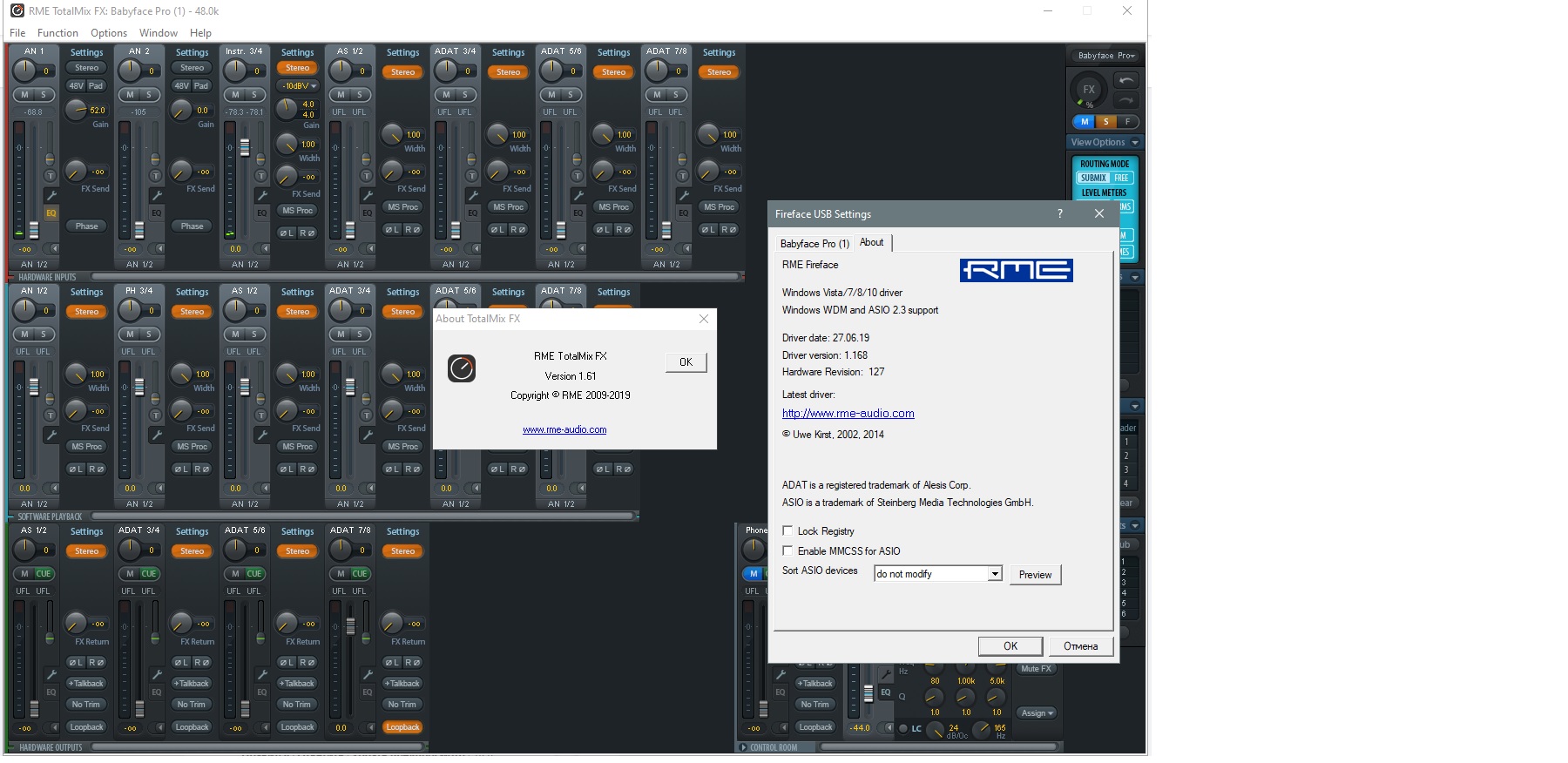Viewport: 1568px width, 763px height.
Task: Click the Hardware Outputs horizontal scrollbar
Action: (257, 747)
